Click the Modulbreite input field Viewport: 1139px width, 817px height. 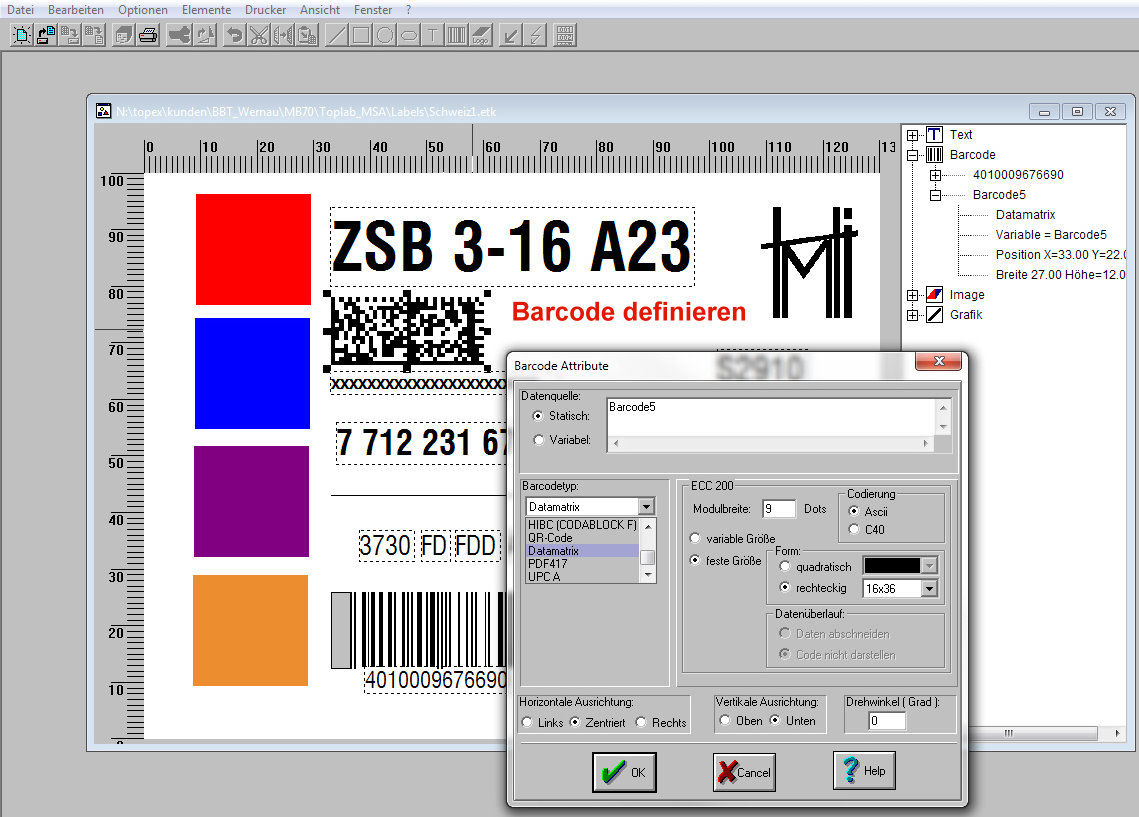[779, 509]
